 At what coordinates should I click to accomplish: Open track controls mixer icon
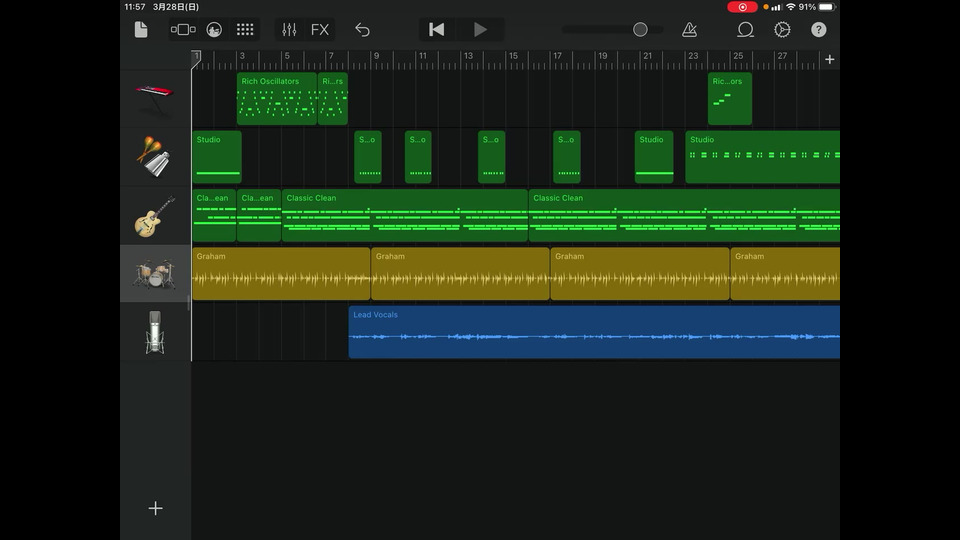289,29
